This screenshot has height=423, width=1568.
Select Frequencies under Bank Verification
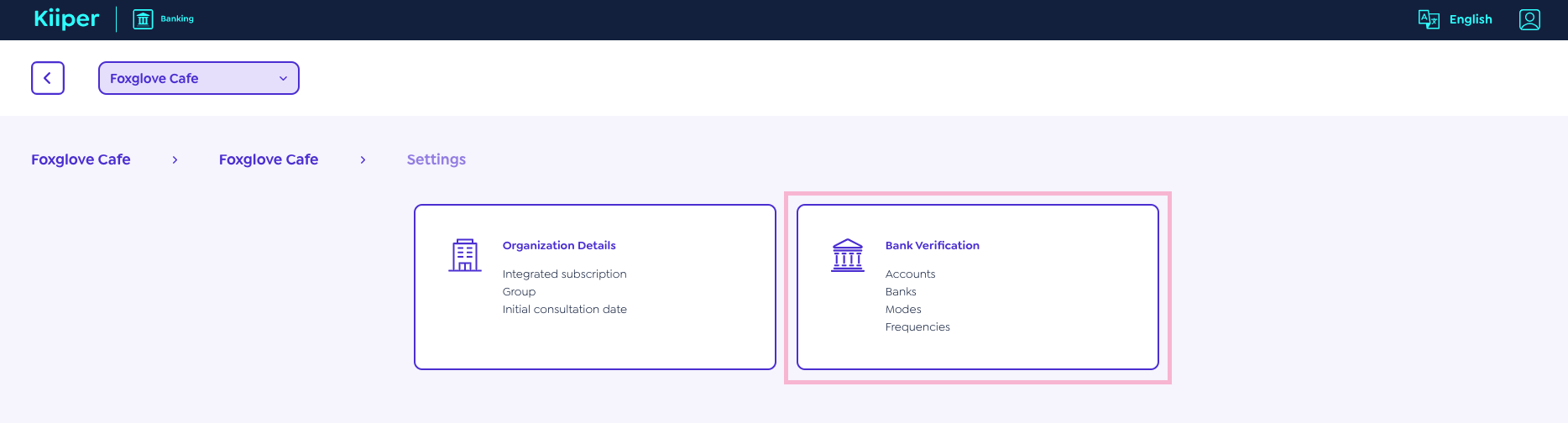pyautogui.click(x=917, y=326)
